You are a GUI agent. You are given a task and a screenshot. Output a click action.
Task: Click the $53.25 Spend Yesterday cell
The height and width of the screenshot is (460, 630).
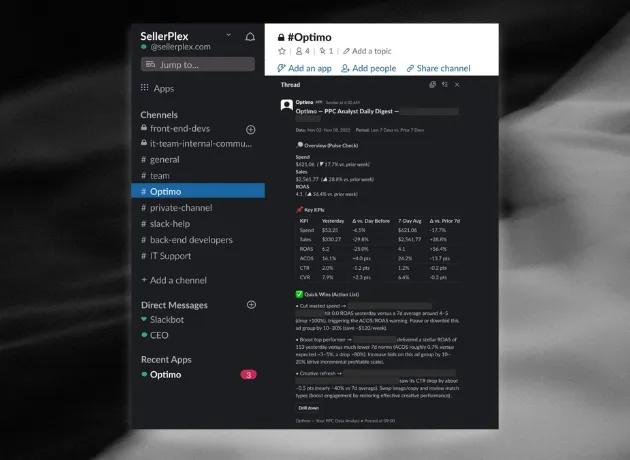point(330,230)
